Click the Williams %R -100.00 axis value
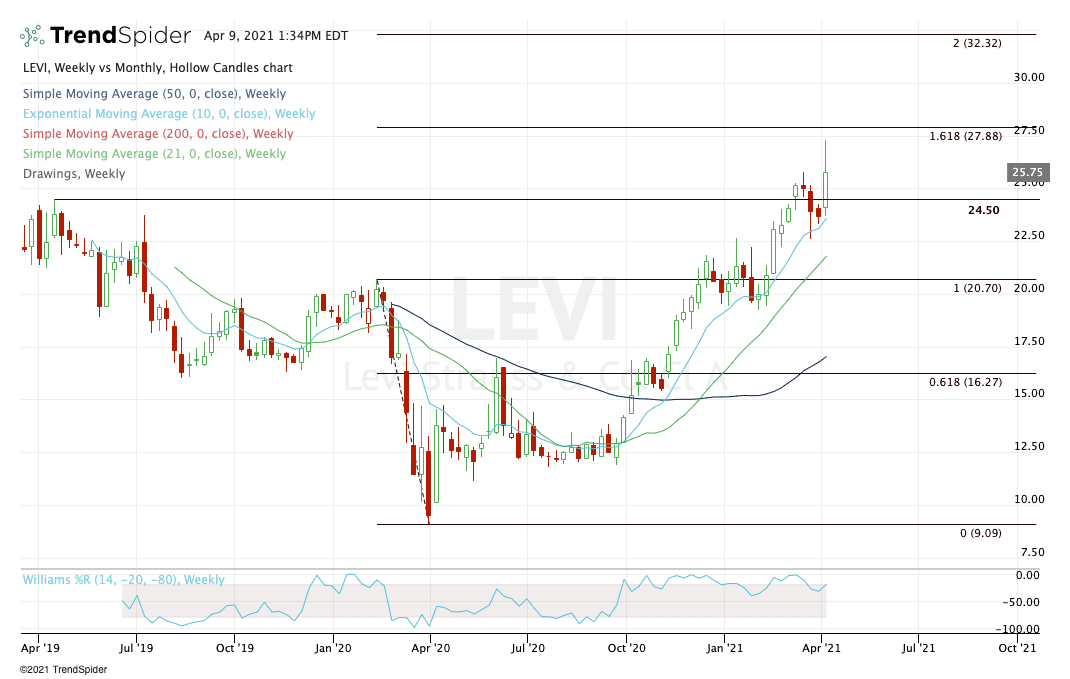Viewport: 1070px width, 679px height. [x=1017, y=629]
